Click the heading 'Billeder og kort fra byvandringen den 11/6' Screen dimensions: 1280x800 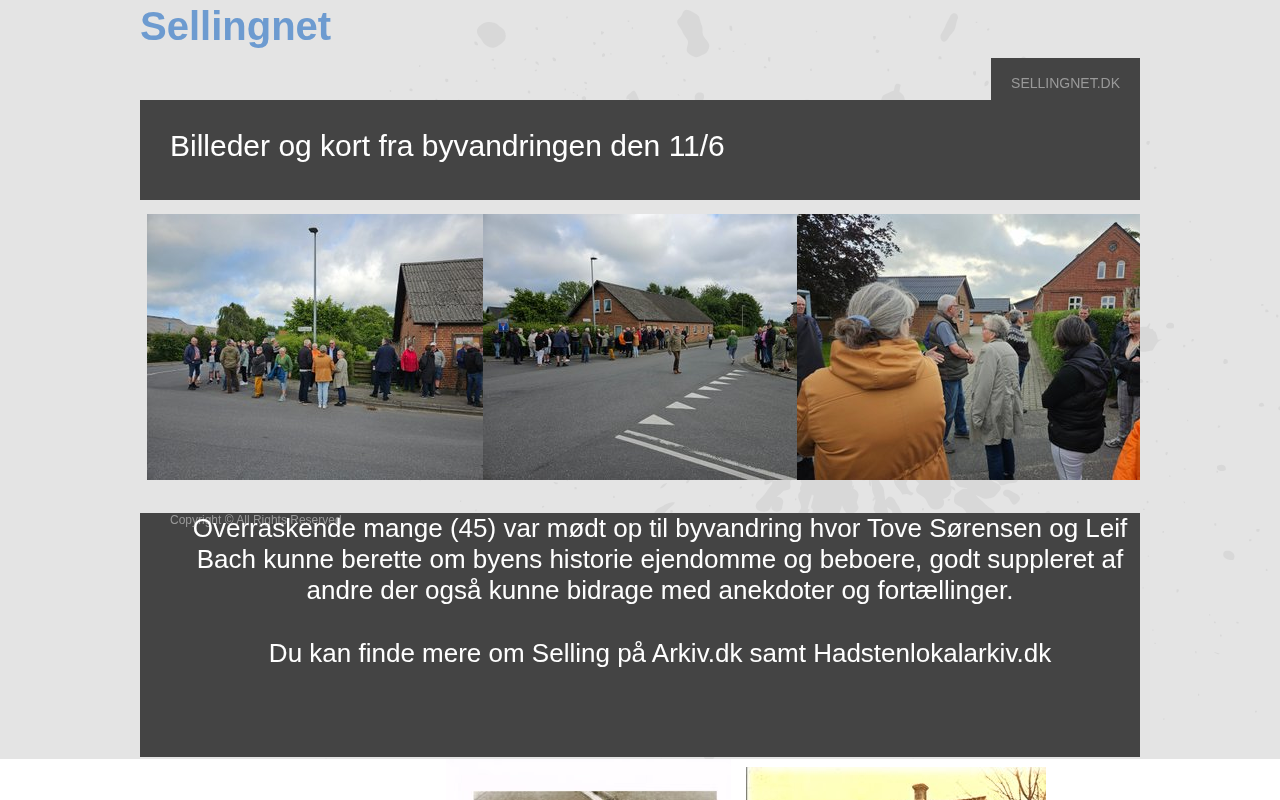click(447, 146)
